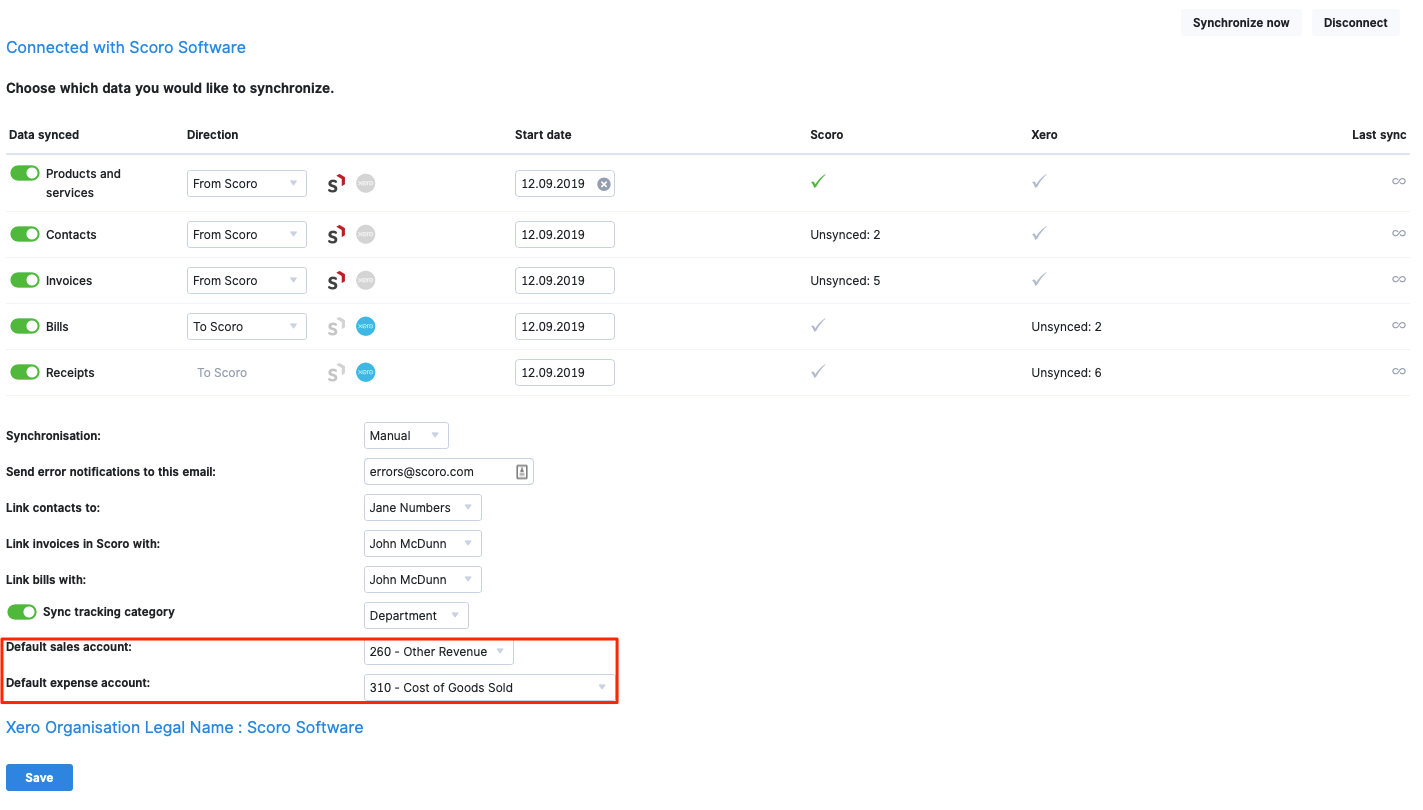Screen dimensions: 1423x810
Task: Click blue Xero icon in Bills row
Action: 366,327
